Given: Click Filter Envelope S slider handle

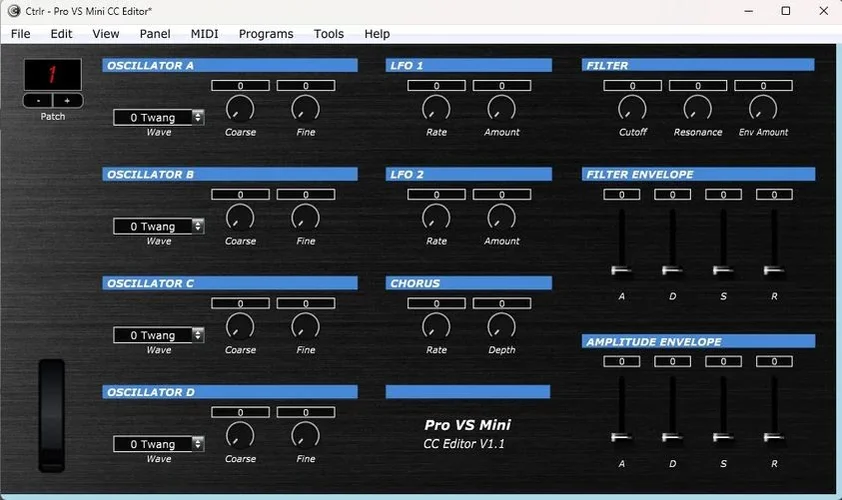Looking at the screenshot, I should [x=723, y=270].
